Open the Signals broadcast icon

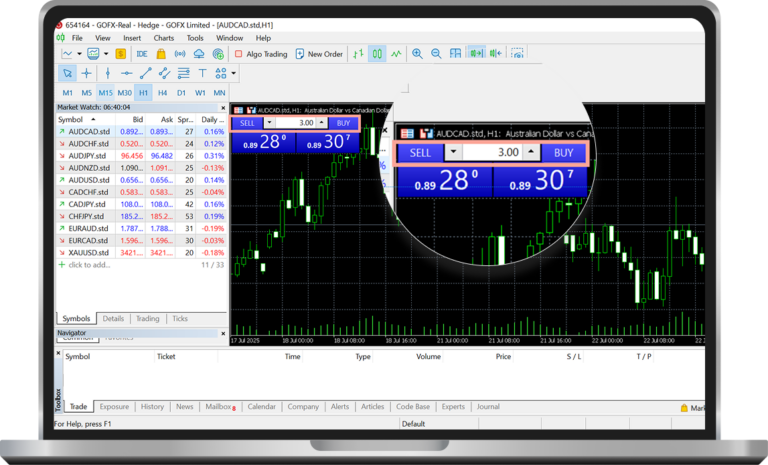pyautogui.click(x=180, y=54)
